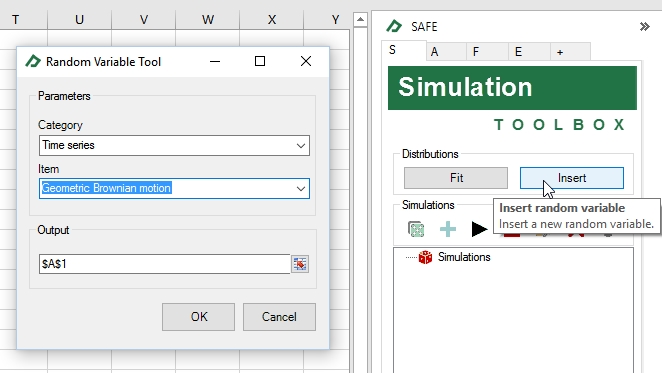The height and width of the screenshot is (373, 662).
Task: Add a new simulation with the plus icon
Action: coord(448,229)
